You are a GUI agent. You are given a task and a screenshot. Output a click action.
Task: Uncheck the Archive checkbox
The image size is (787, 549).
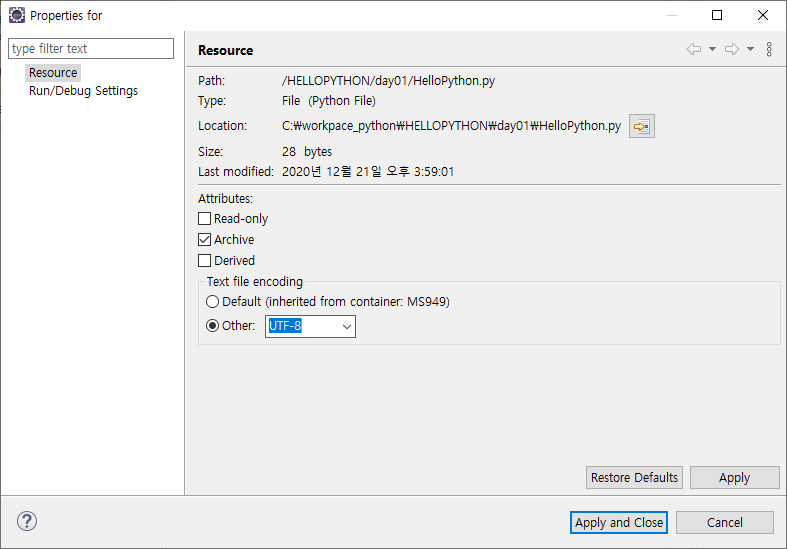pyautogui.click(x=204, y=239)
